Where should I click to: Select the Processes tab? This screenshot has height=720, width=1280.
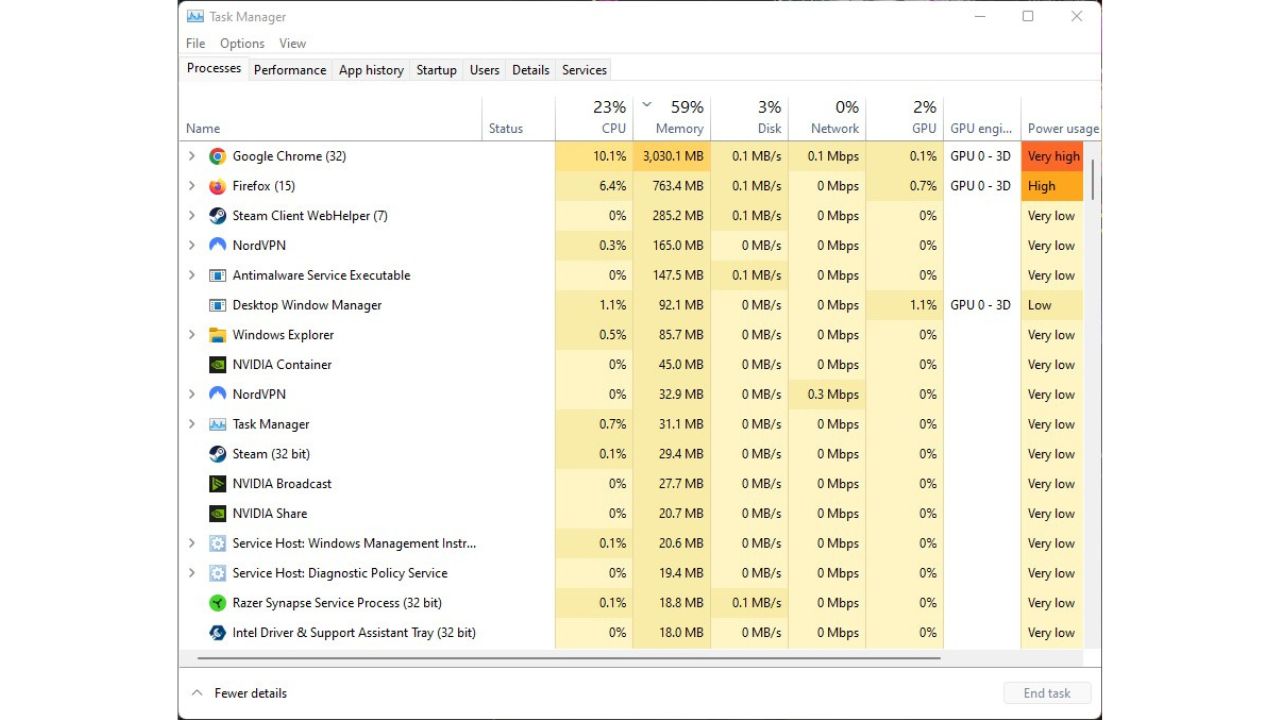point(214,68)
